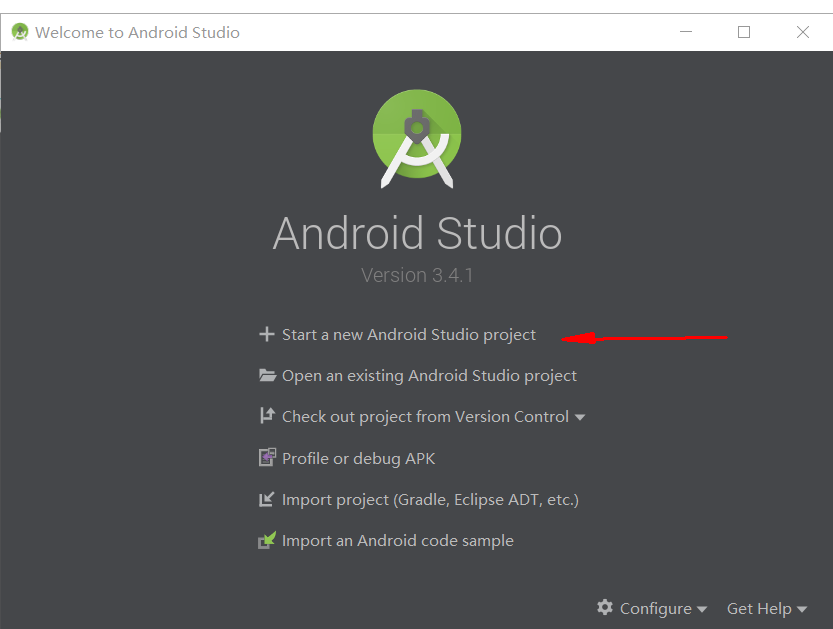Click the plus icon beside Start a new project

(x=267, y=334)
